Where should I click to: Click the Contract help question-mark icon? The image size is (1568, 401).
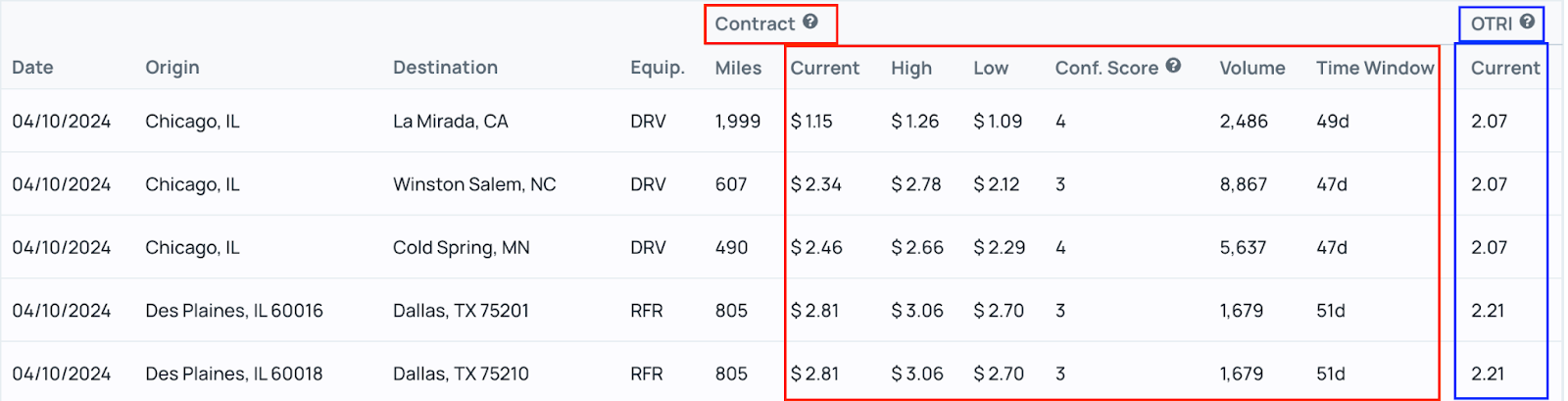(810, 22)
